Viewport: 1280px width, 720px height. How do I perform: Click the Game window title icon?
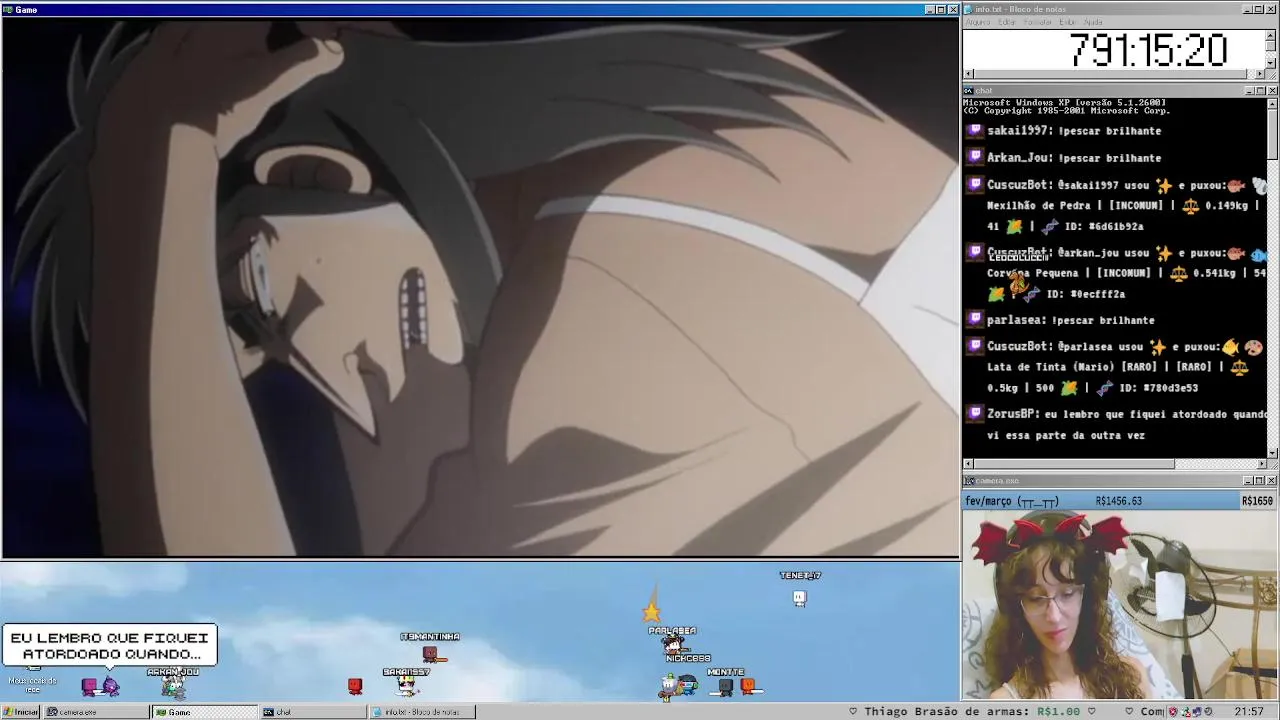point(8,10)
